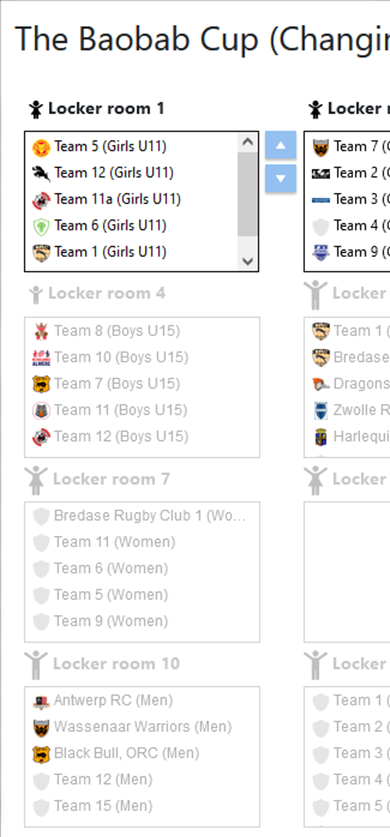
Task: Click the Locker room 10 person icon
Action: (36, 665)
